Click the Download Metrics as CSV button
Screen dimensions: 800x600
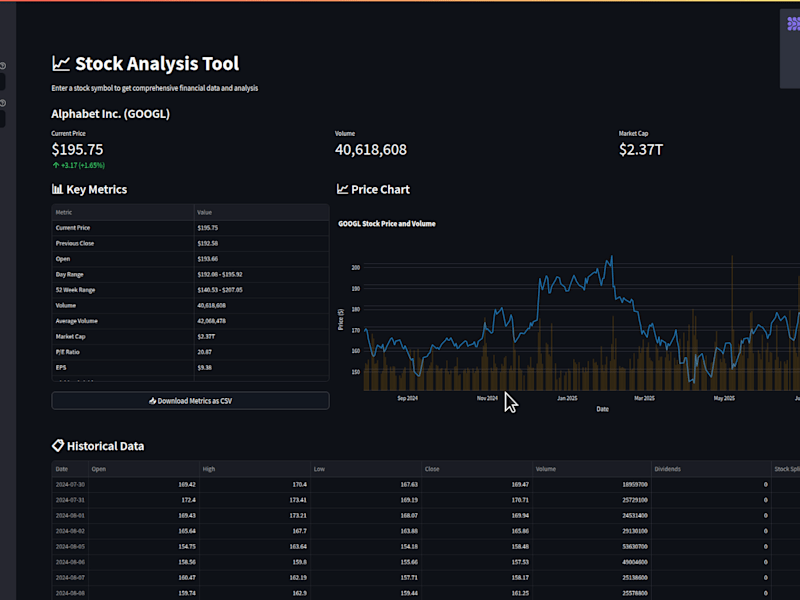tap(190, 401)
